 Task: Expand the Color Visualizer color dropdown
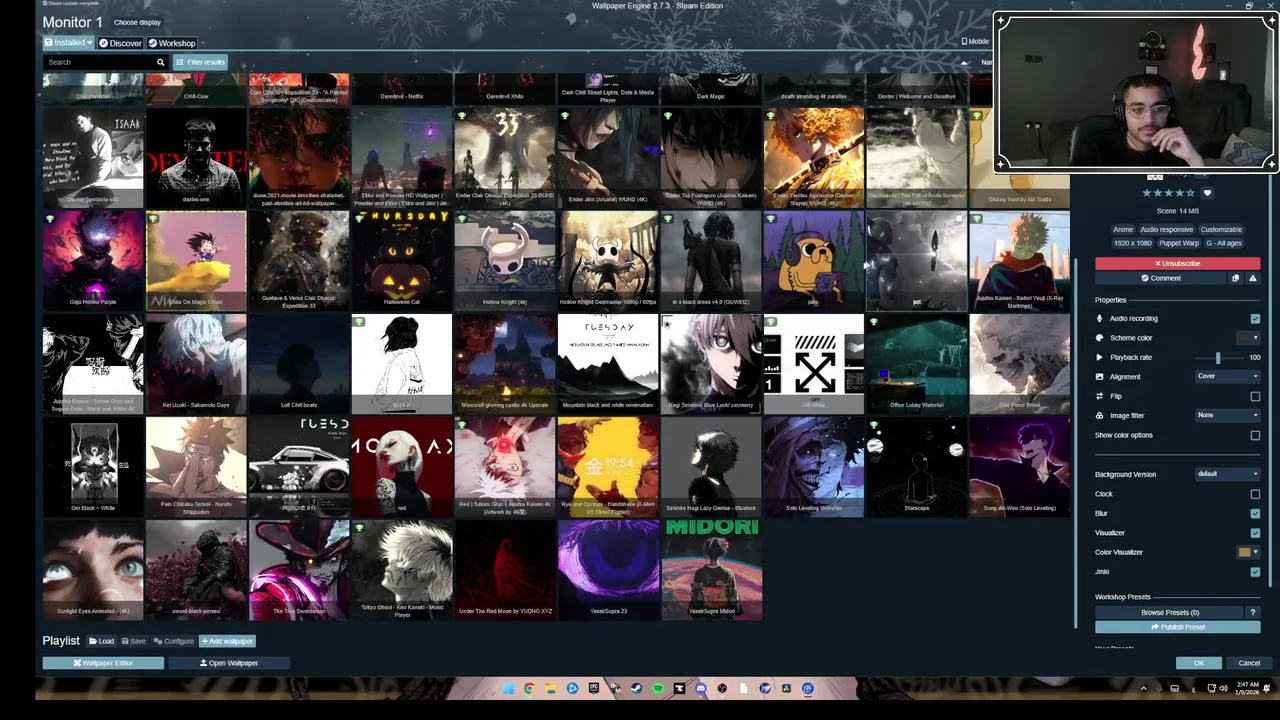coord(1256,552)
